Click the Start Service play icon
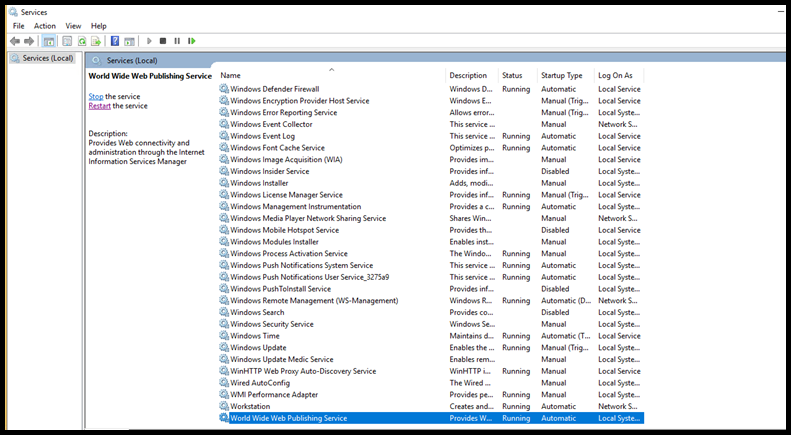Viewport: 791px width, 435px height. click(x=149, y=41)
